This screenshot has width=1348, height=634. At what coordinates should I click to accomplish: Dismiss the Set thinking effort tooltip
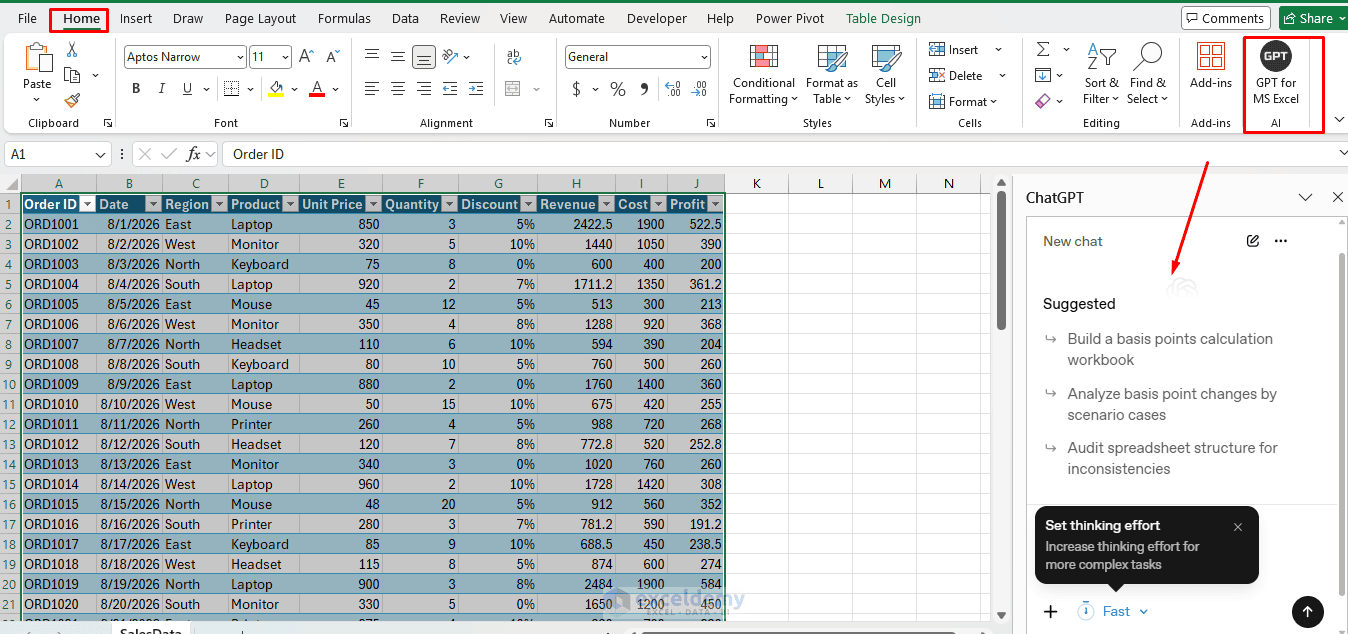[1238, 527]
